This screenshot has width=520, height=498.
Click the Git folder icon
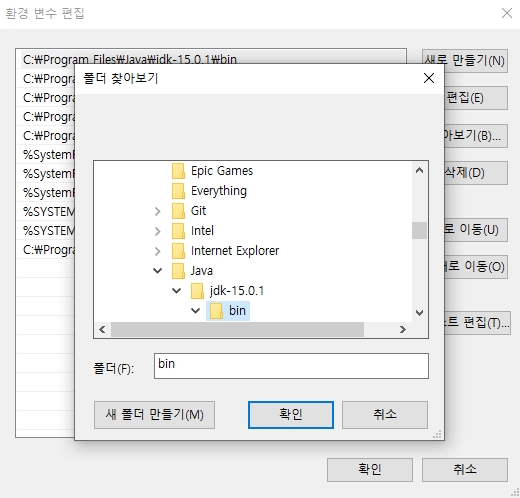coord(178,211)
